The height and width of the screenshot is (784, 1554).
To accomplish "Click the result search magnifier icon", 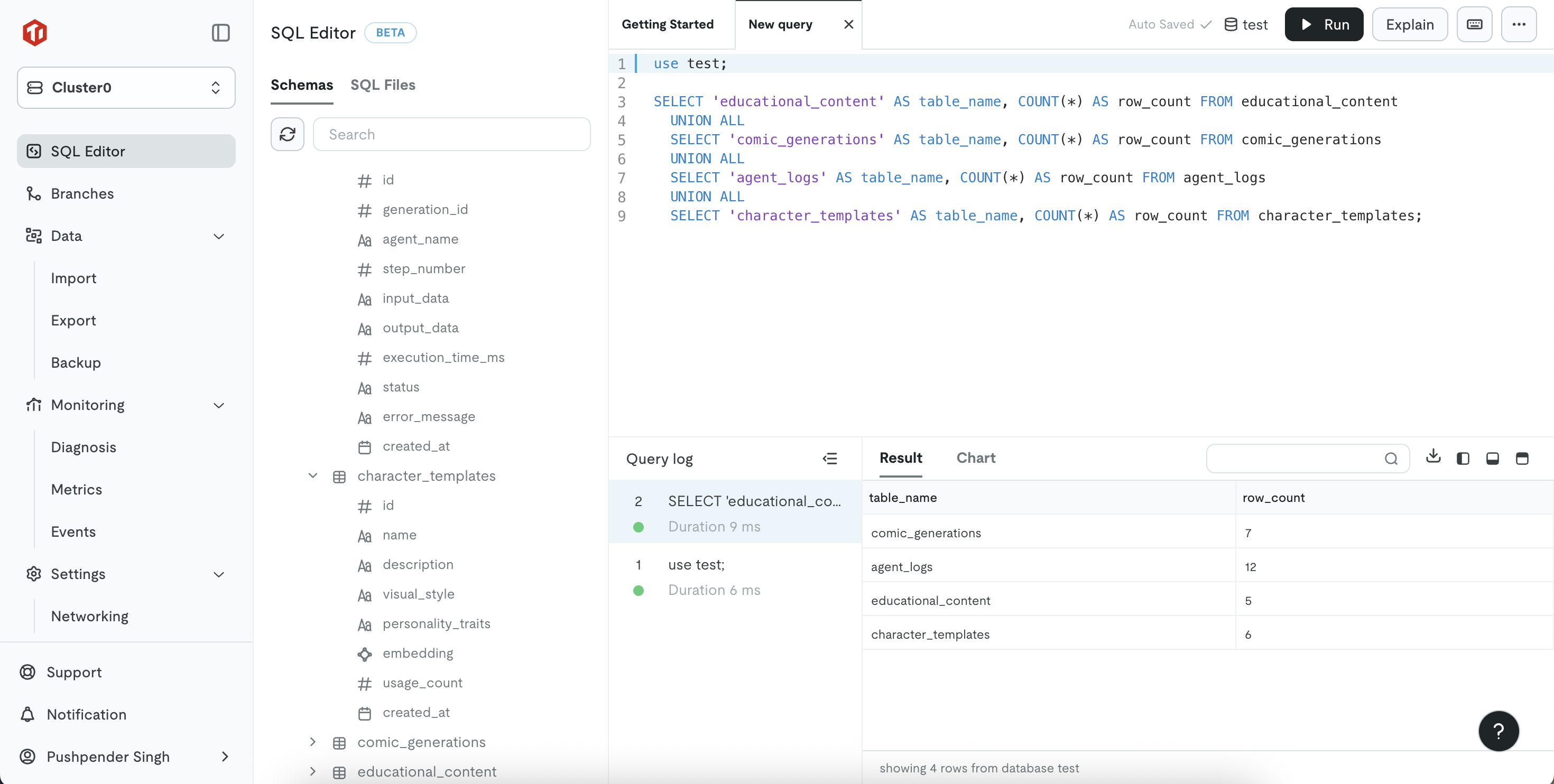I will click(x=1391, y=459).
